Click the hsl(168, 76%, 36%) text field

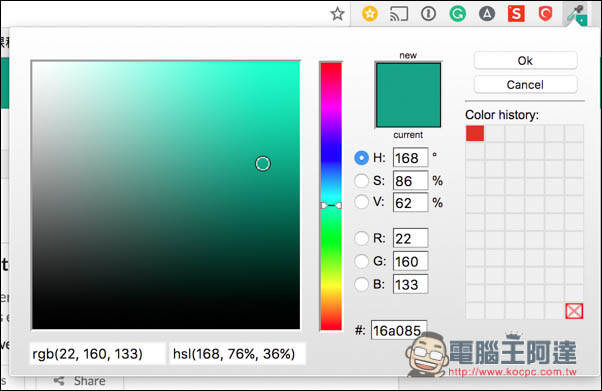tap(237, 354)
